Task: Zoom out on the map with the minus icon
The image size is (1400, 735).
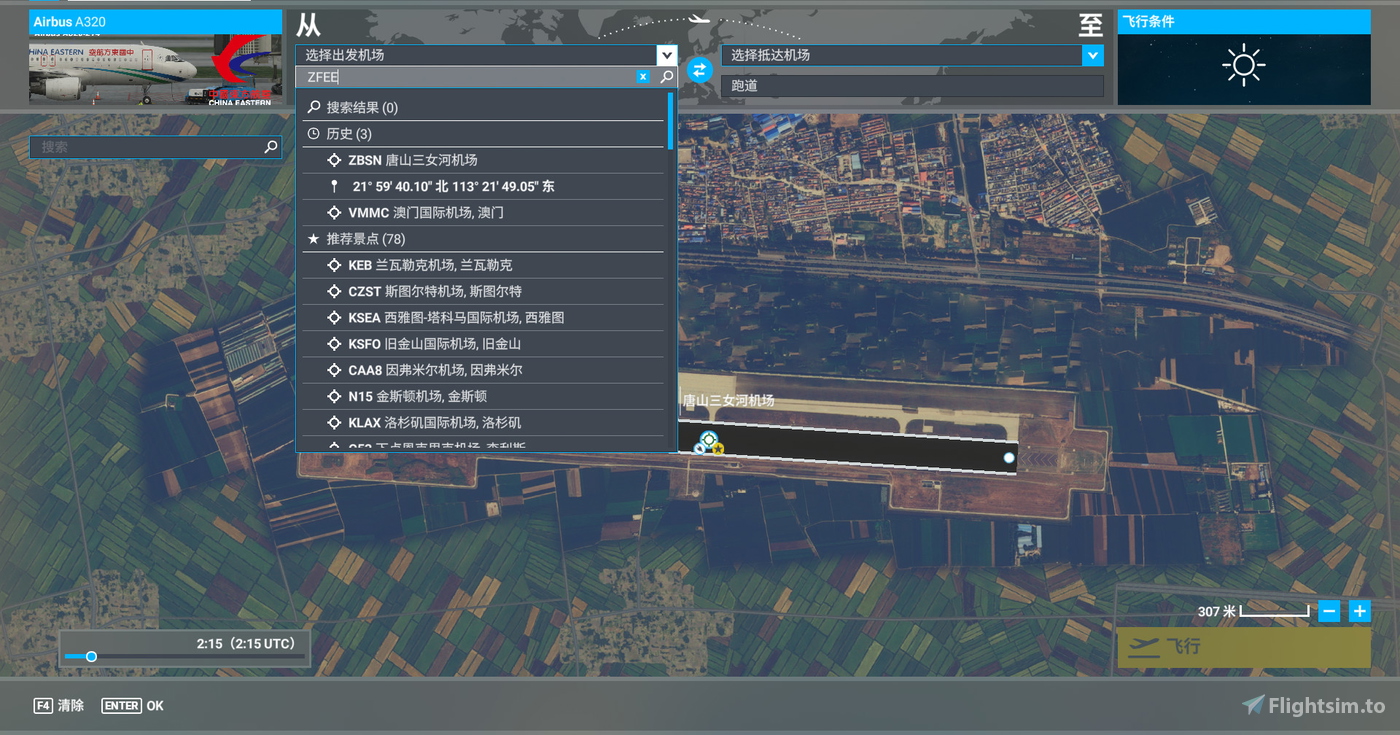Action: [1330, 610]
